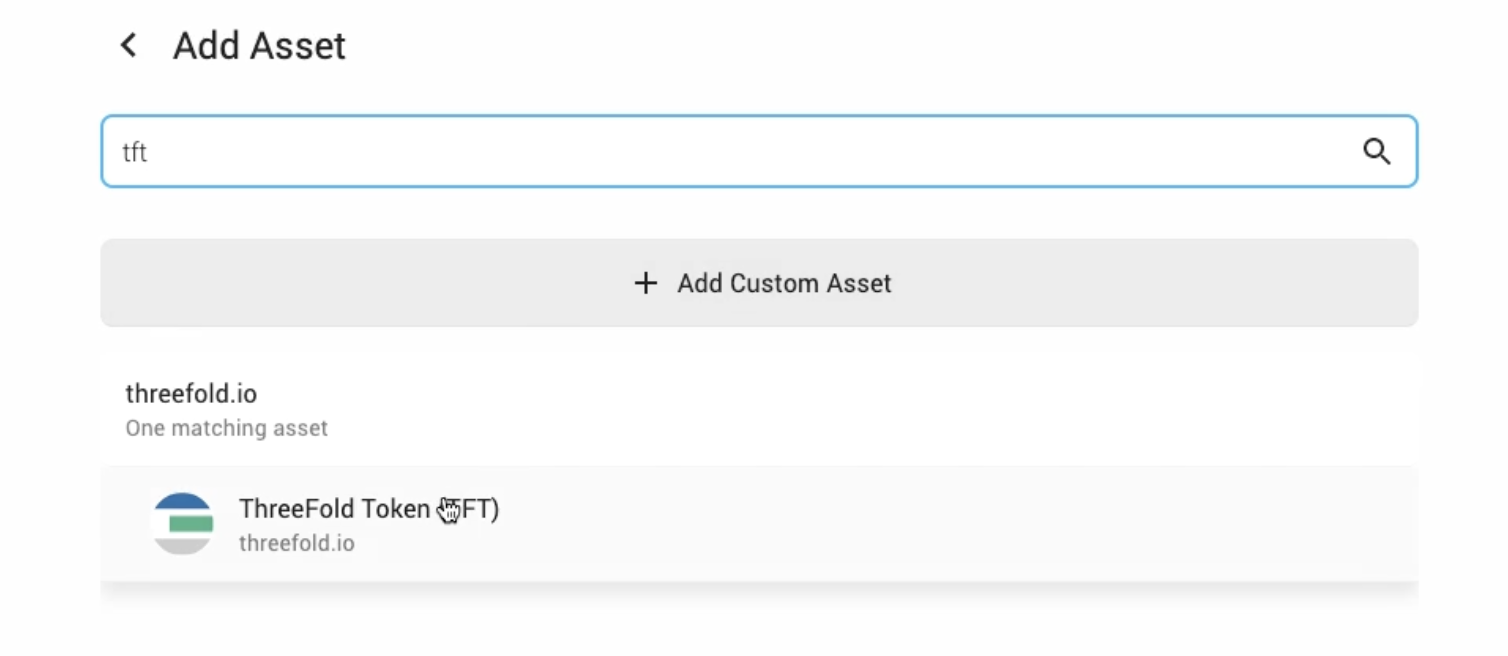Select the ThreeFold Token round logo
The width and height of the screenshot is (1508, 656).
pos(184,524)
